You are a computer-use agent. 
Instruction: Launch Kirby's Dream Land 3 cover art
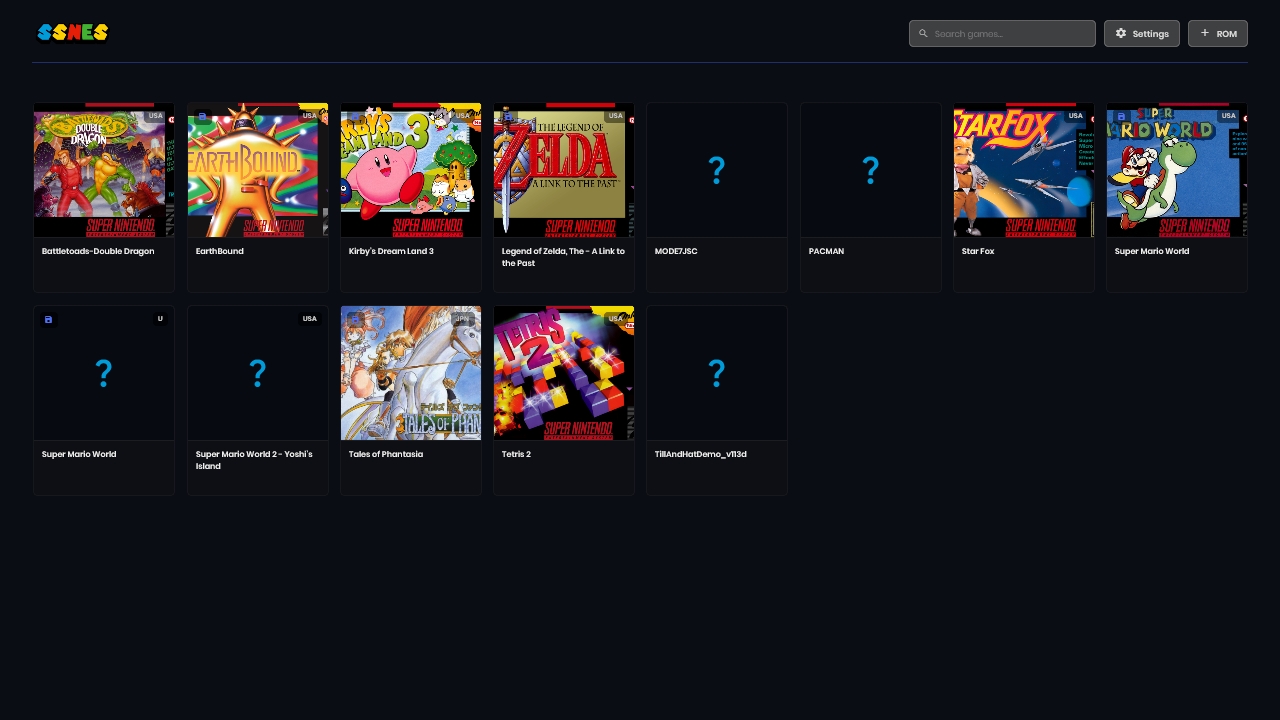pos(410,171)
